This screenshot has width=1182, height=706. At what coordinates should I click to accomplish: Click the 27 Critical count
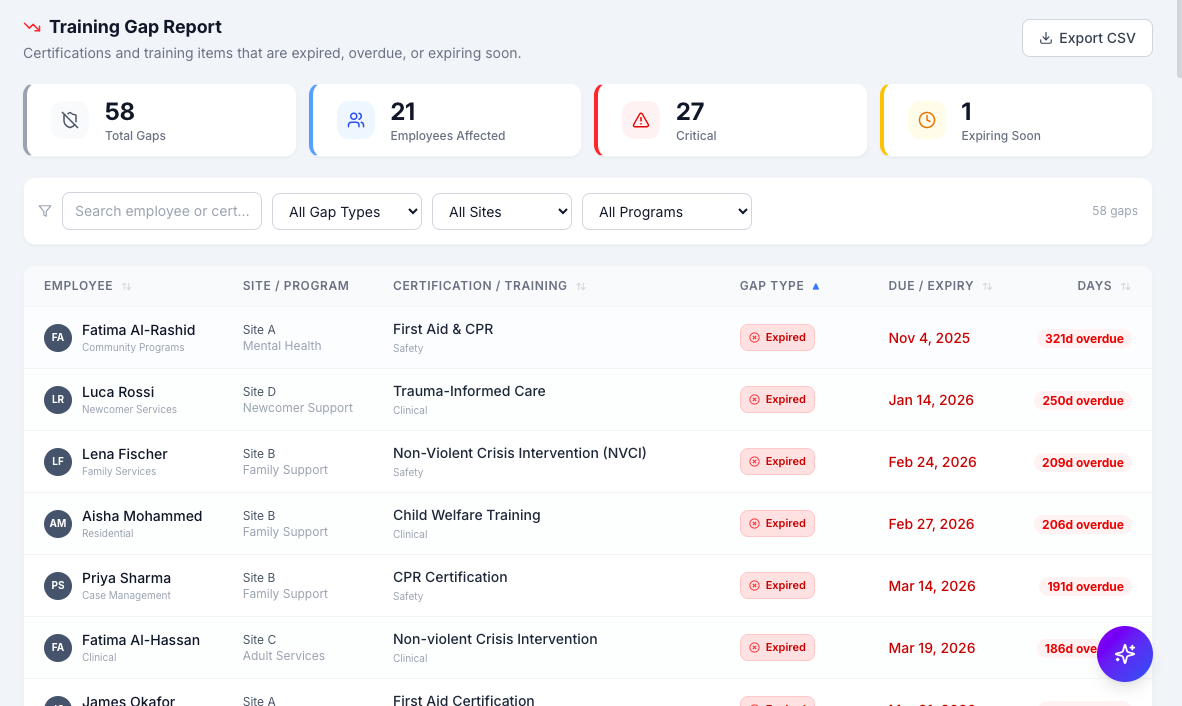point(690,112)
